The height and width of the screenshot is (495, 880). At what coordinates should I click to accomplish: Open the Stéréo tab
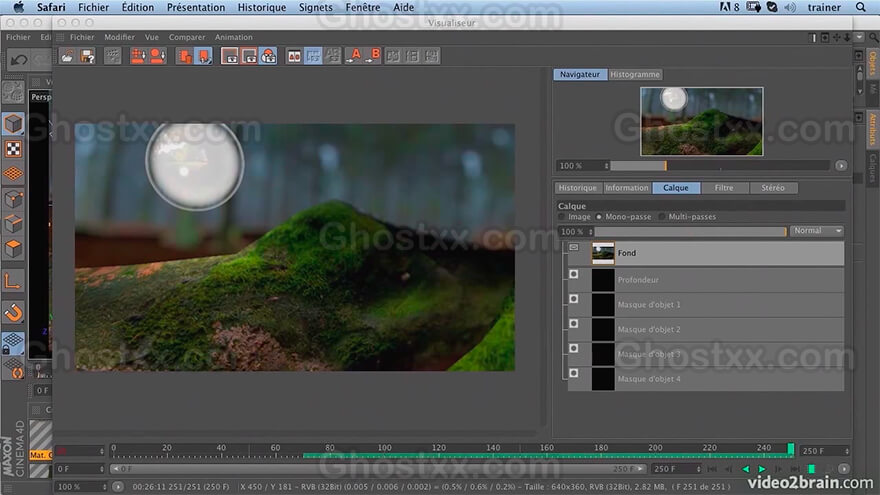point(773,188)
